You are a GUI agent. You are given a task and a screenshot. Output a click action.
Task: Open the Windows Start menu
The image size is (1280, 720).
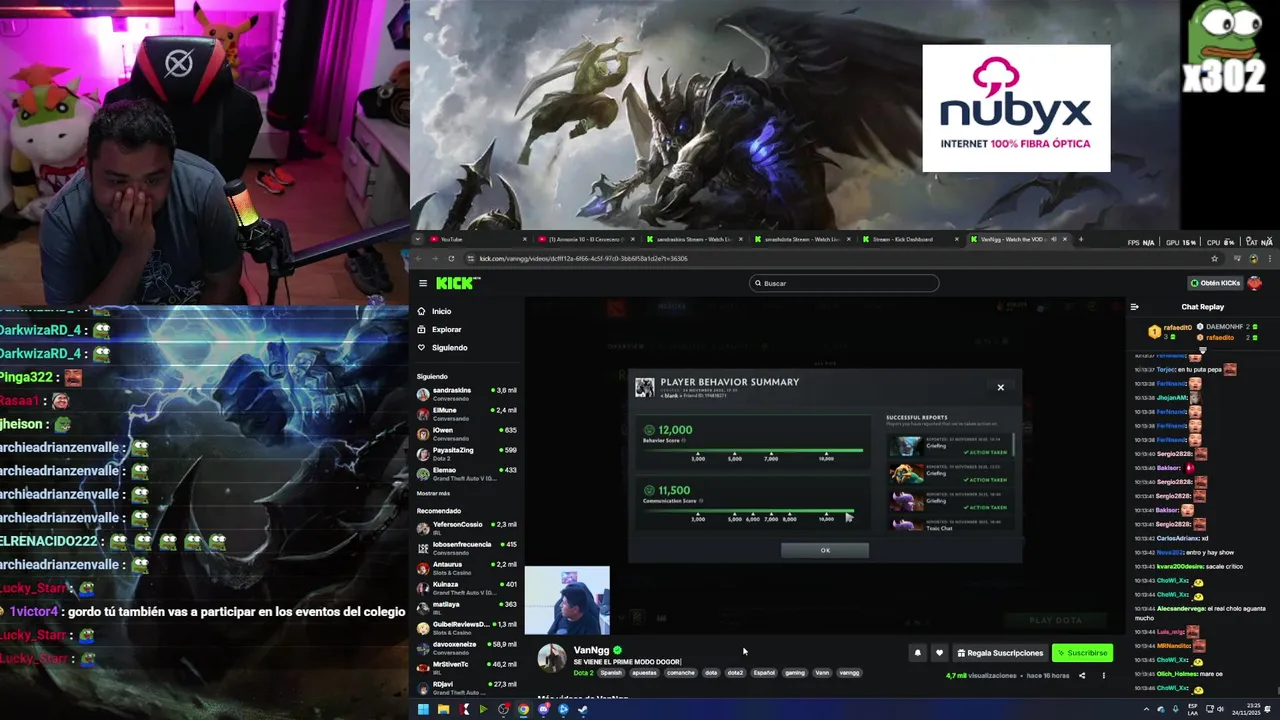click(x=423, y=710)
